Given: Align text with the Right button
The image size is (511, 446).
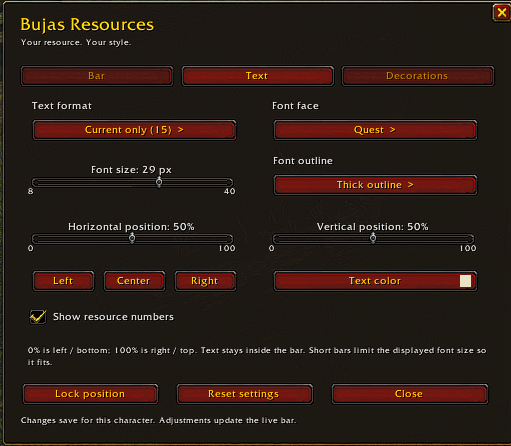Looking at the screenshot, I should pos(205,281).
